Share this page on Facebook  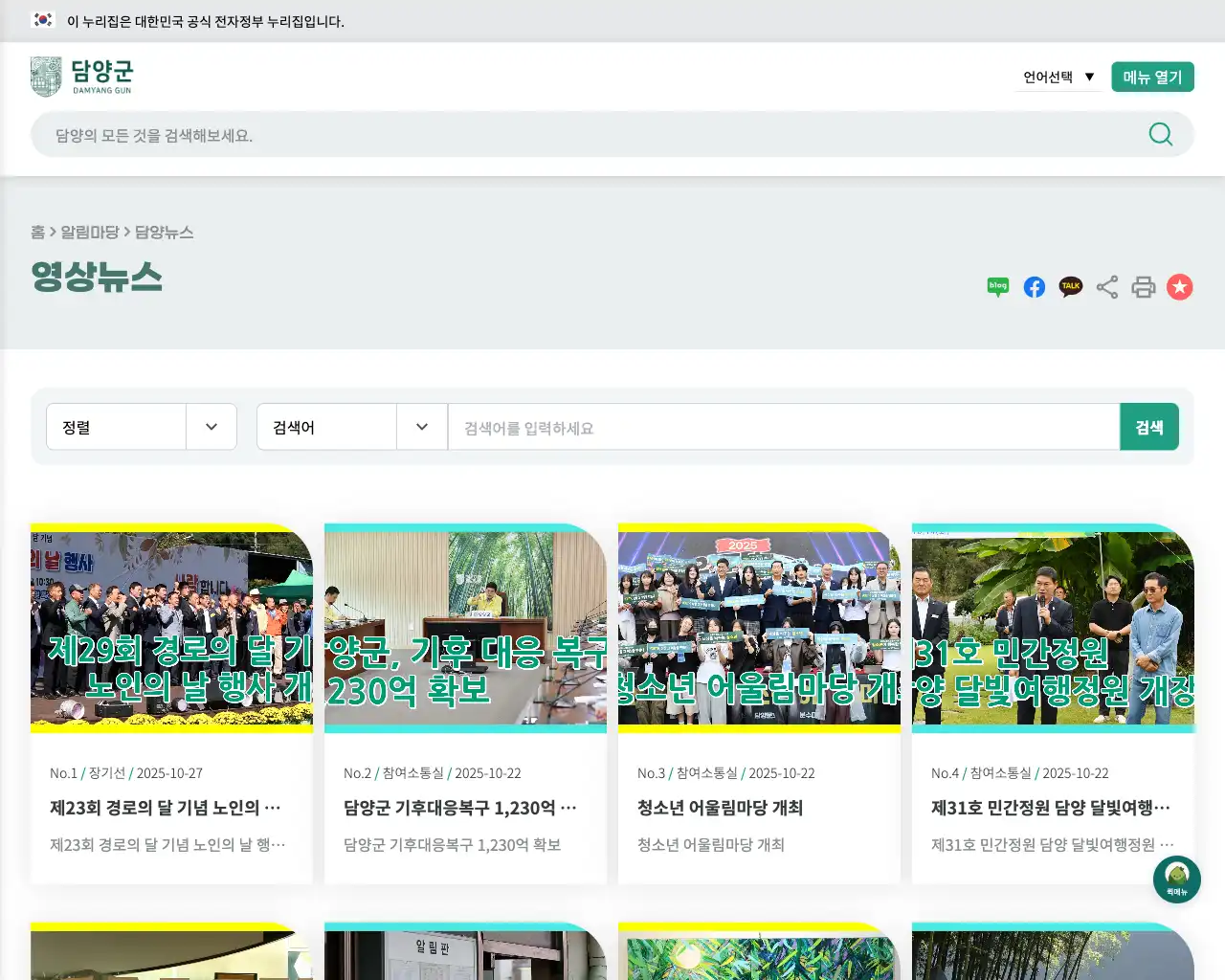pos(1034,286)
